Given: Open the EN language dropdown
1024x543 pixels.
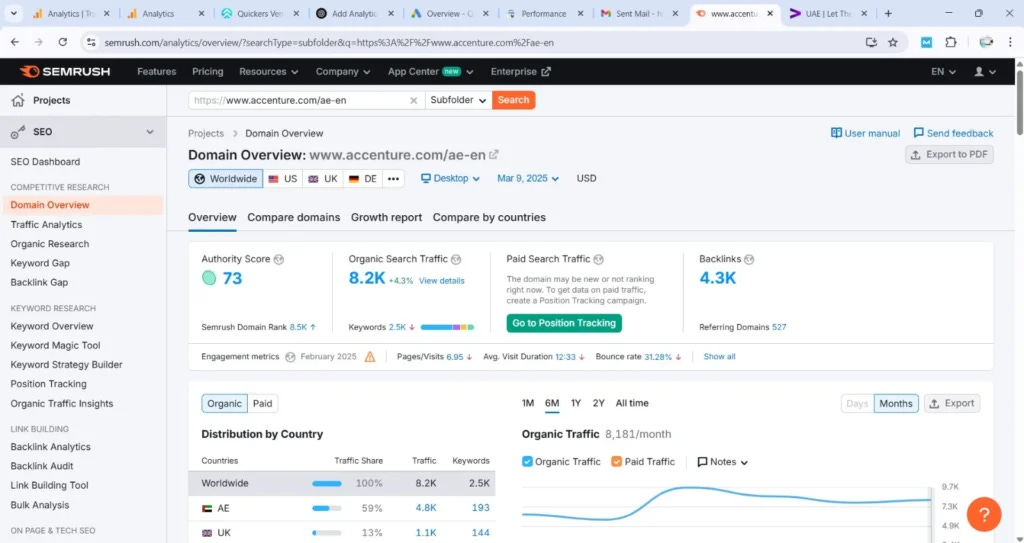Looking at the screenshot, I should pyautogui.click(x=943, y=71).
